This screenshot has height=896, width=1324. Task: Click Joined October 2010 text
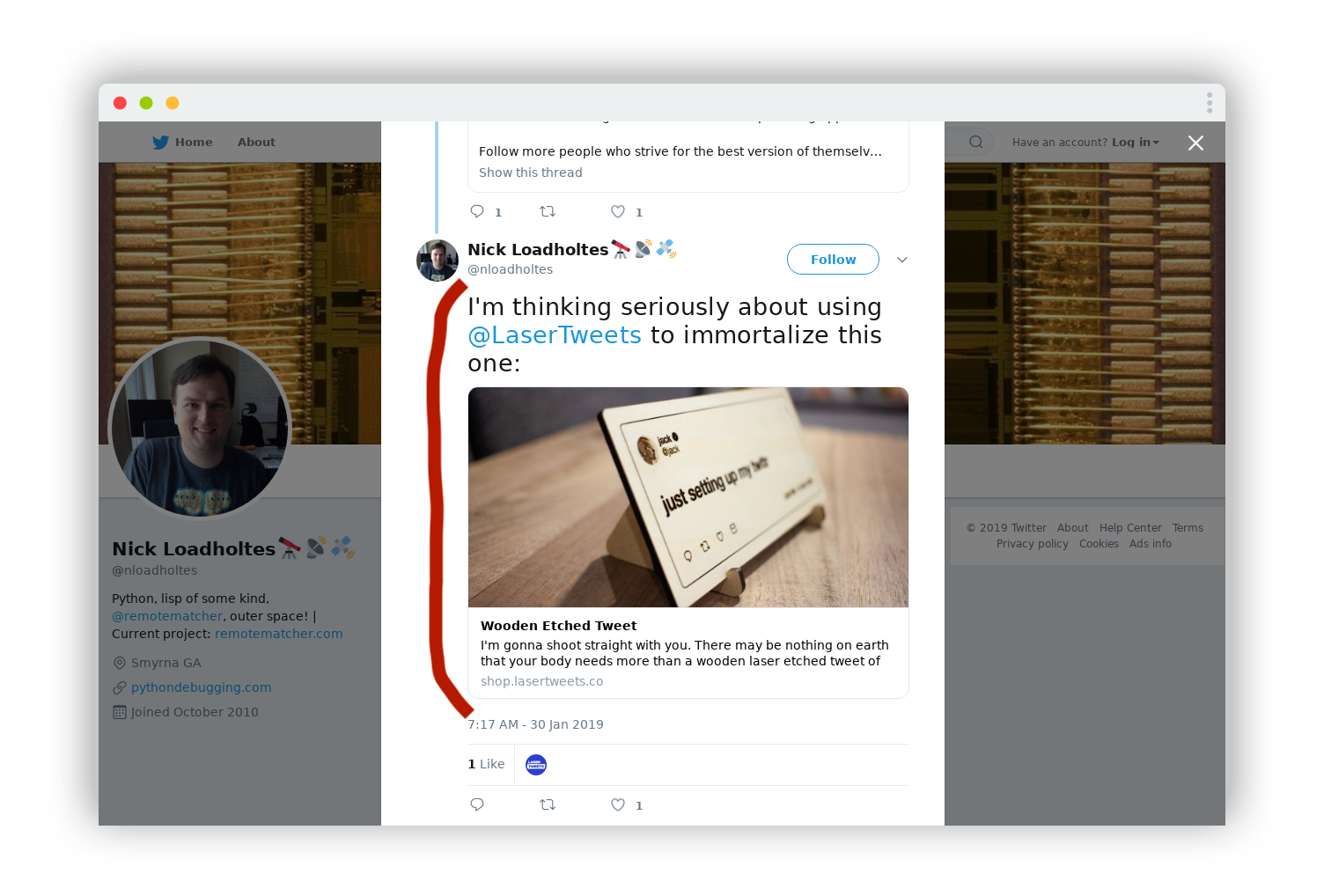195,712
